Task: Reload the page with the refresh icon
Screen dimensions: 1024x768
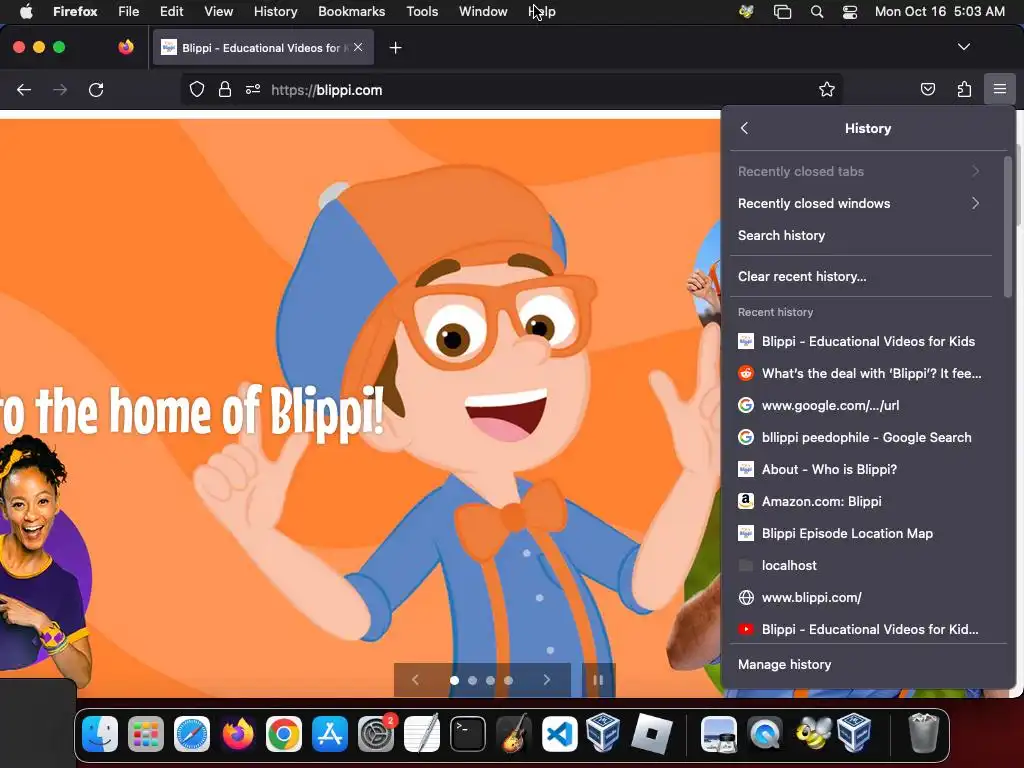Action: [96, 90]
